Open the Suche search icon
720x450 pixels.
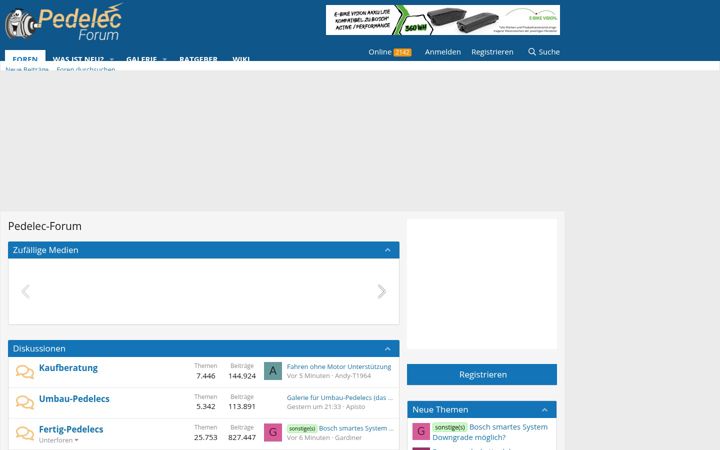tap(532, 52)
